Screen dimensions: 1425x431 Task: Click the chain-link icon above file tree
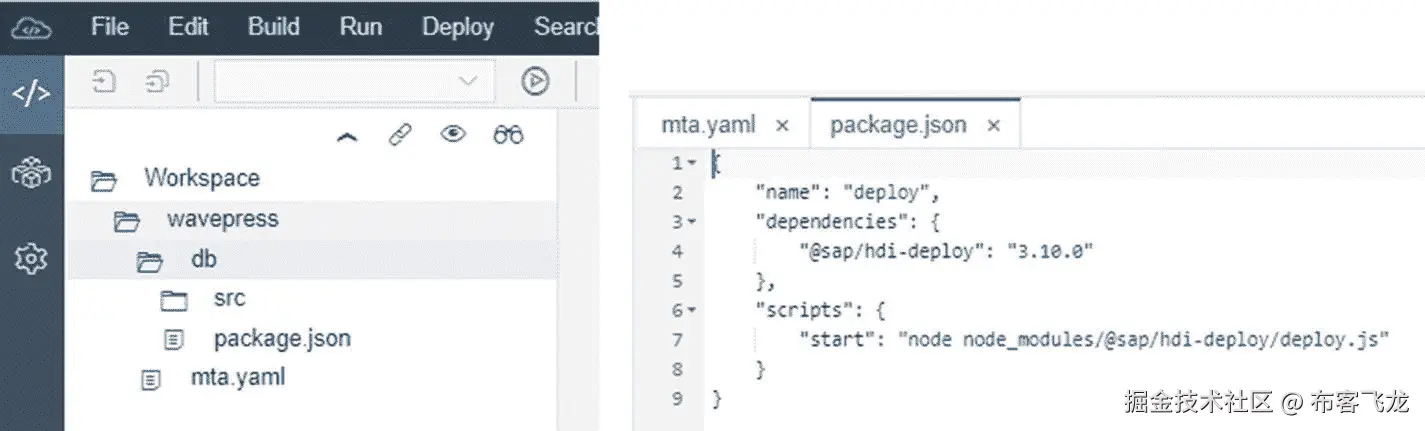pyautogui.click(x=400, y=135)
